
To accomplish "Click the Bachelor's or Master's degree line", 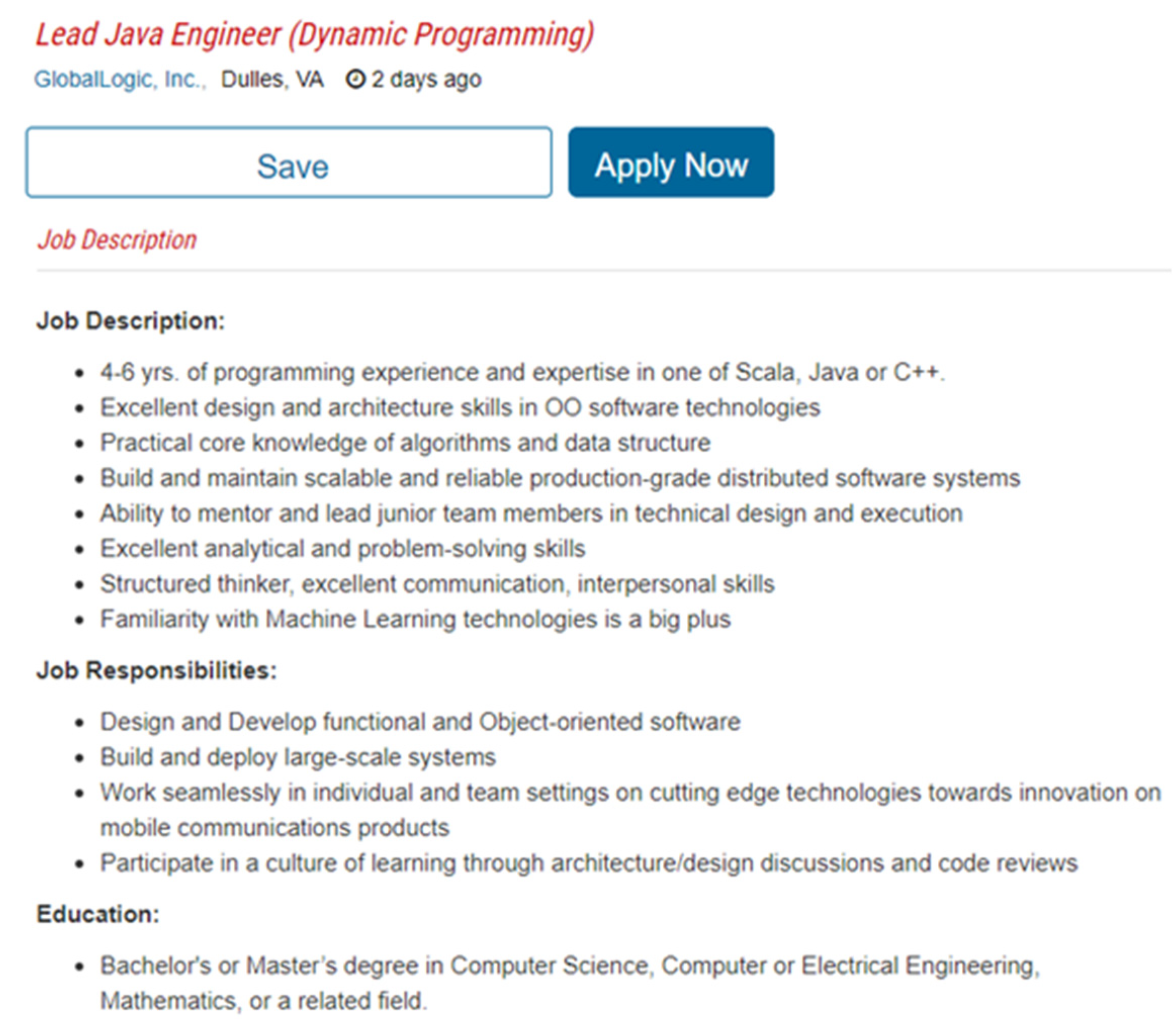I will coord(570,965).
